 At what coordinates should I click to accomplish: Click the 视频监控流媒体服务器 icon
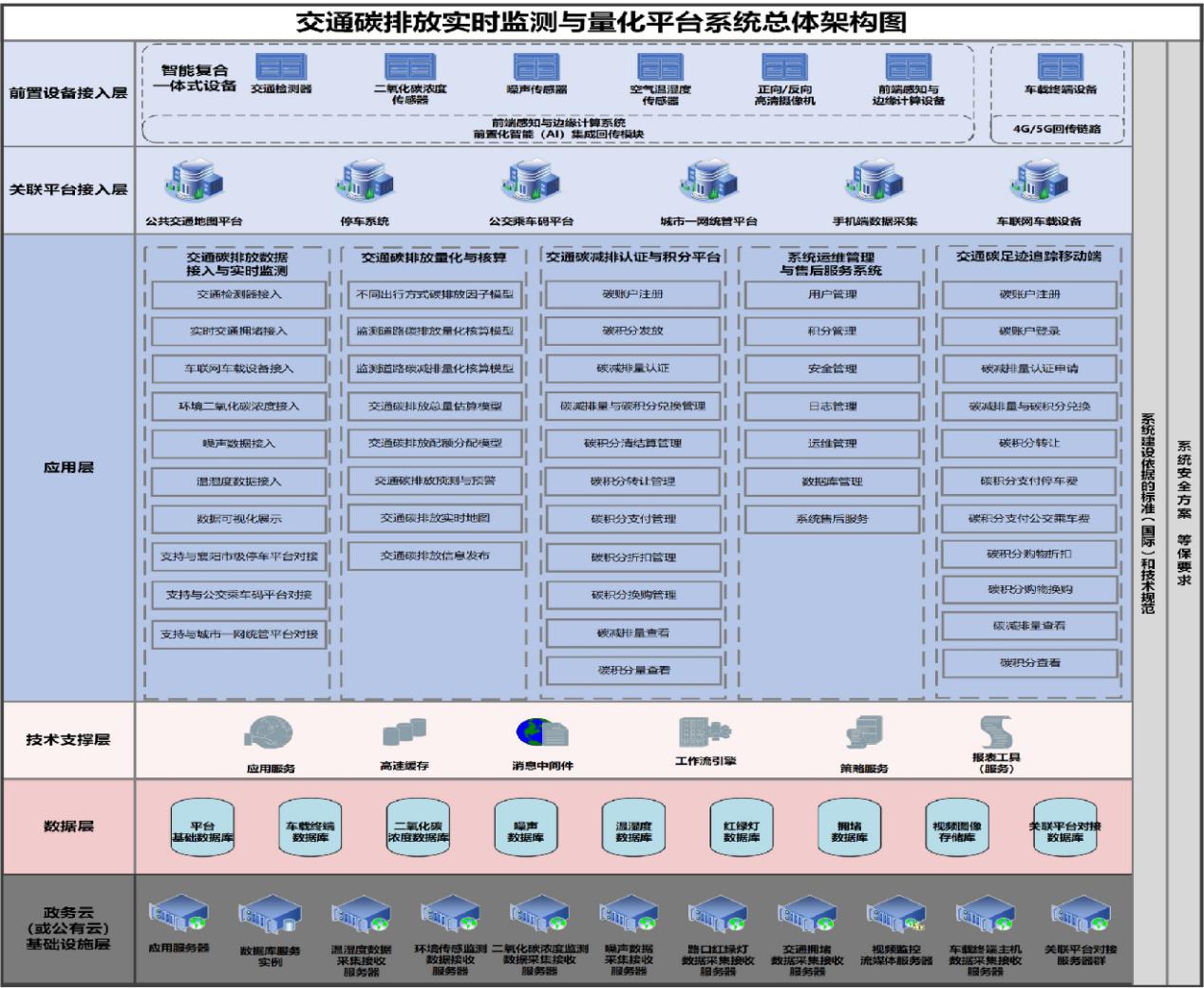tap(895, 916)
